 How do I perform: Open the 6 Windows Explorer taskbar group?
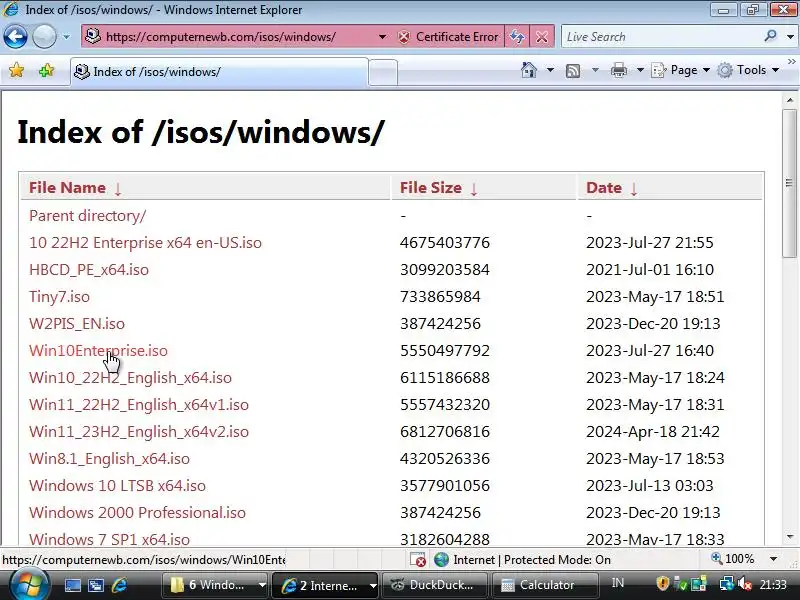click(x=215, y=585)
